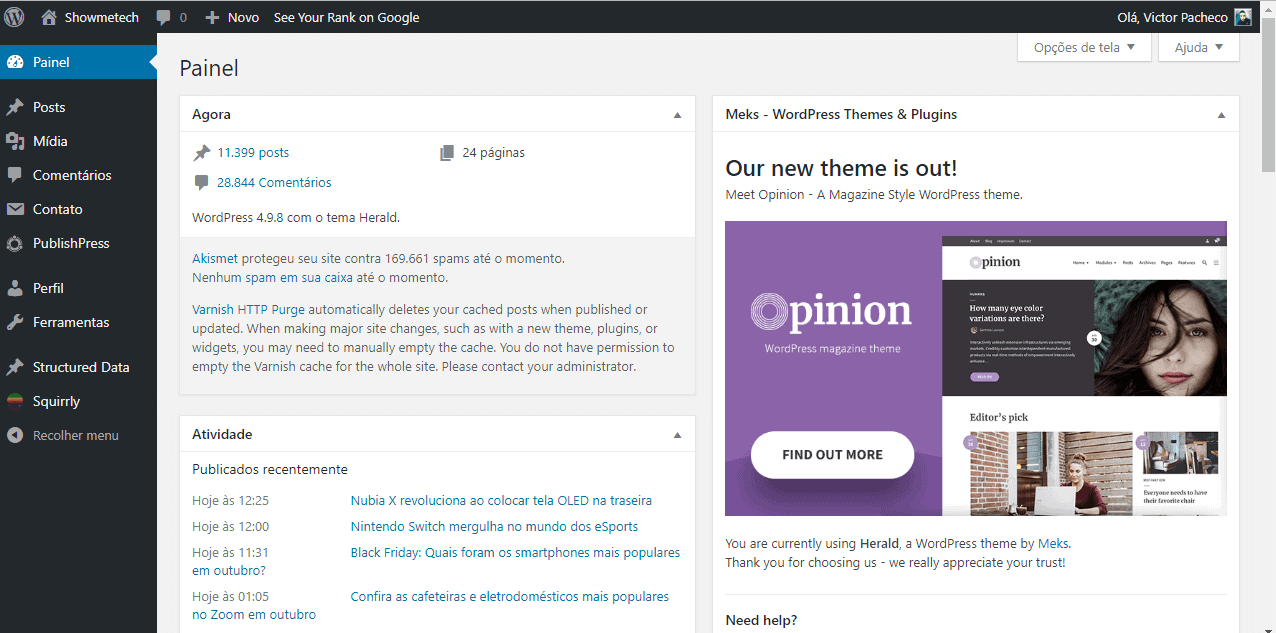Open post Black Friday smartphones mais populares
This screenshot has width=1276, height=633.
515,552
